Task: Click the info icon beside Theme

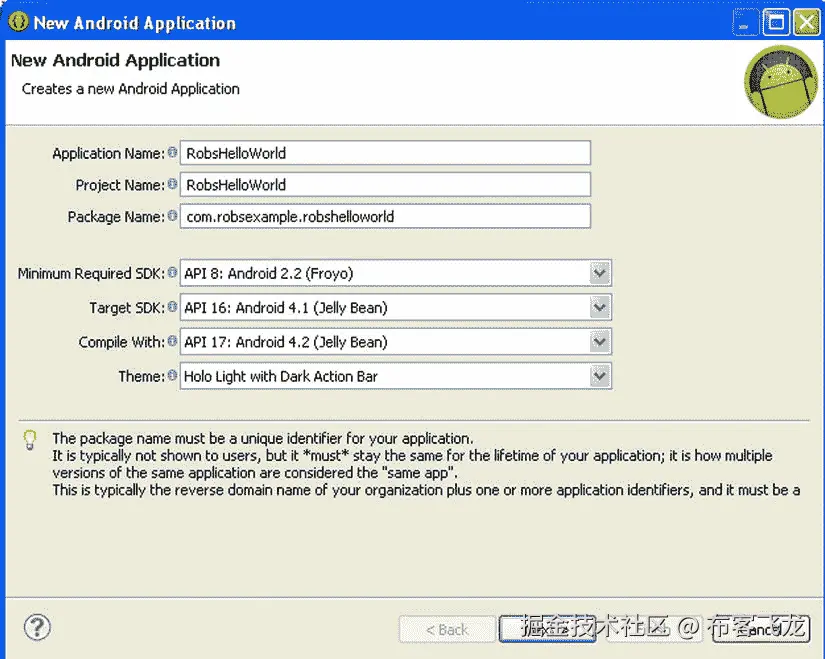Action: click(172, 375)
